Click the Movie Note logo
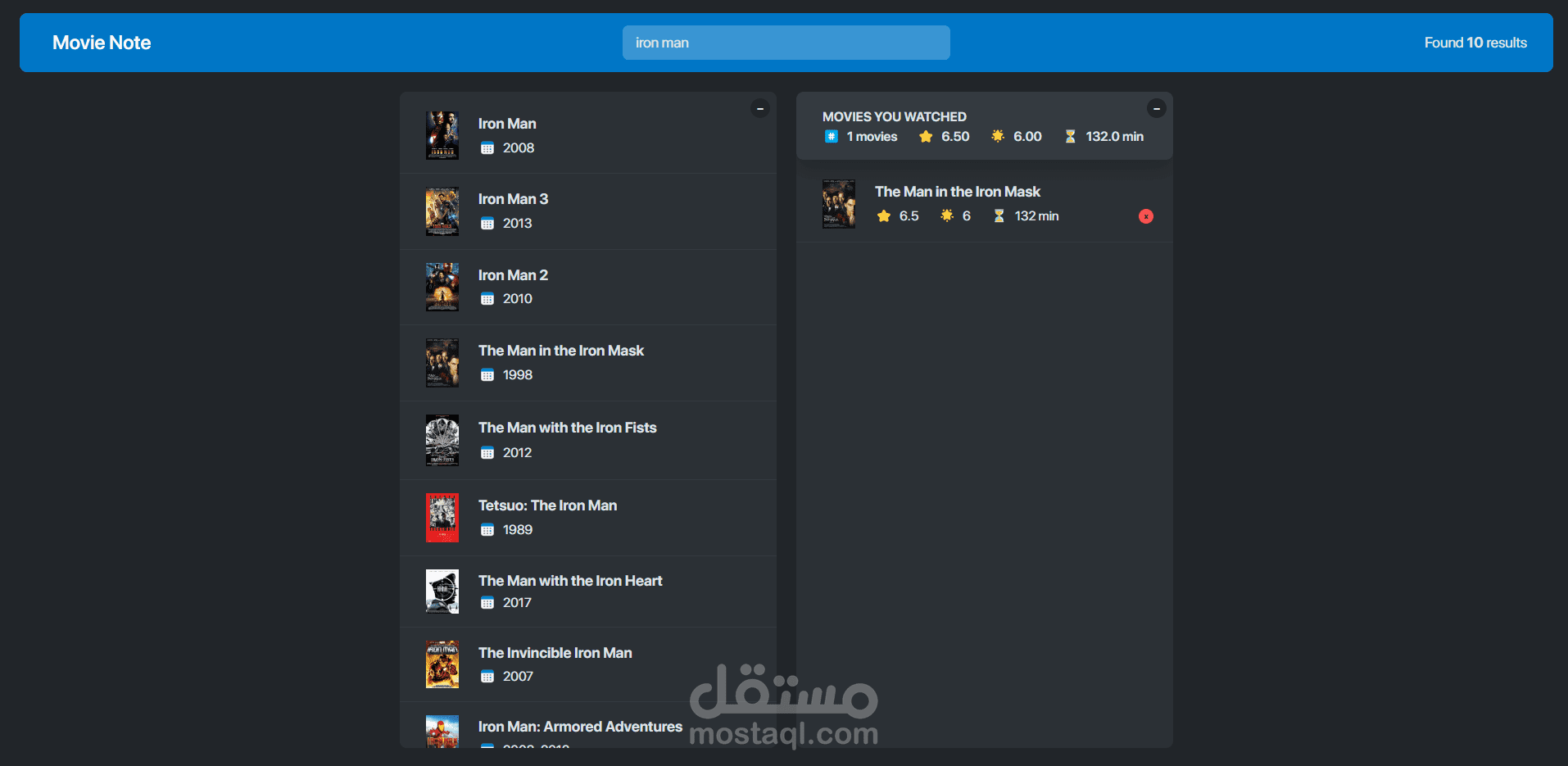This screenshot has width=1568, height=766. (x=102, y=43)
